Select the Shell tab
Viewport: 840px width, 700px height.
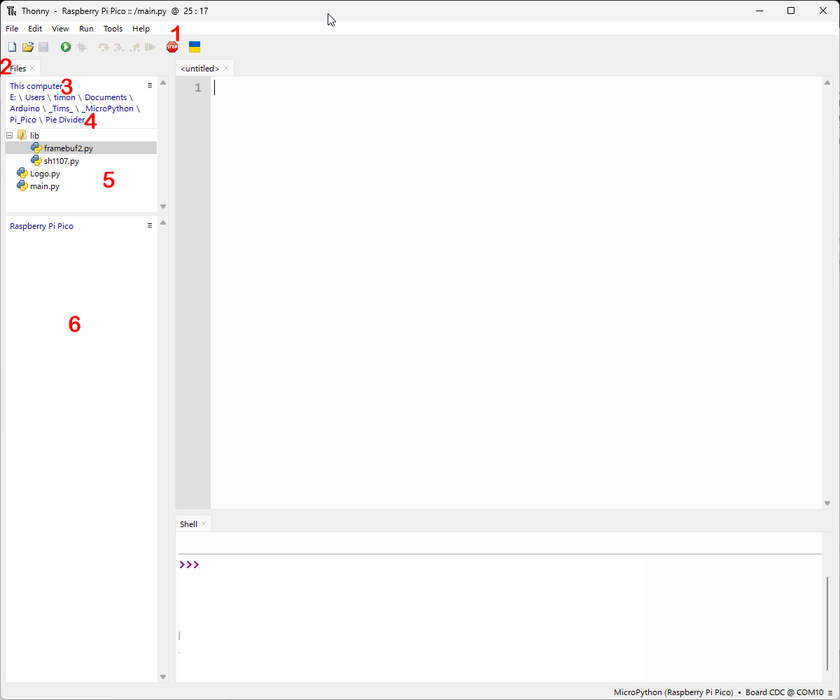[x=189, y=524]
